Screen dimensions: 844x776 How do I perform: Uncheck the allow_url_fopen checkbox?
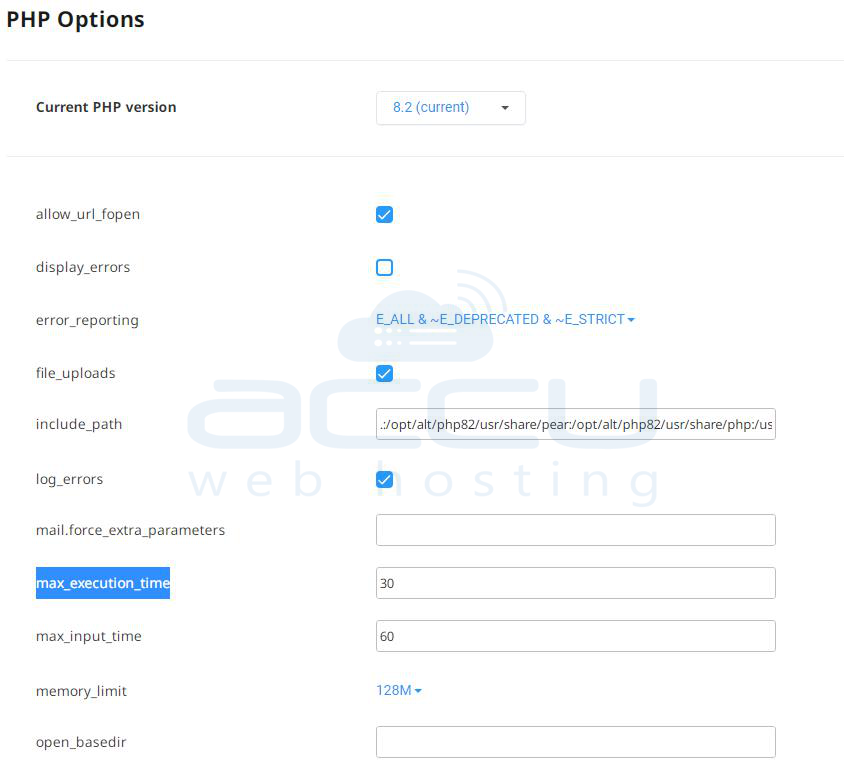384,214
